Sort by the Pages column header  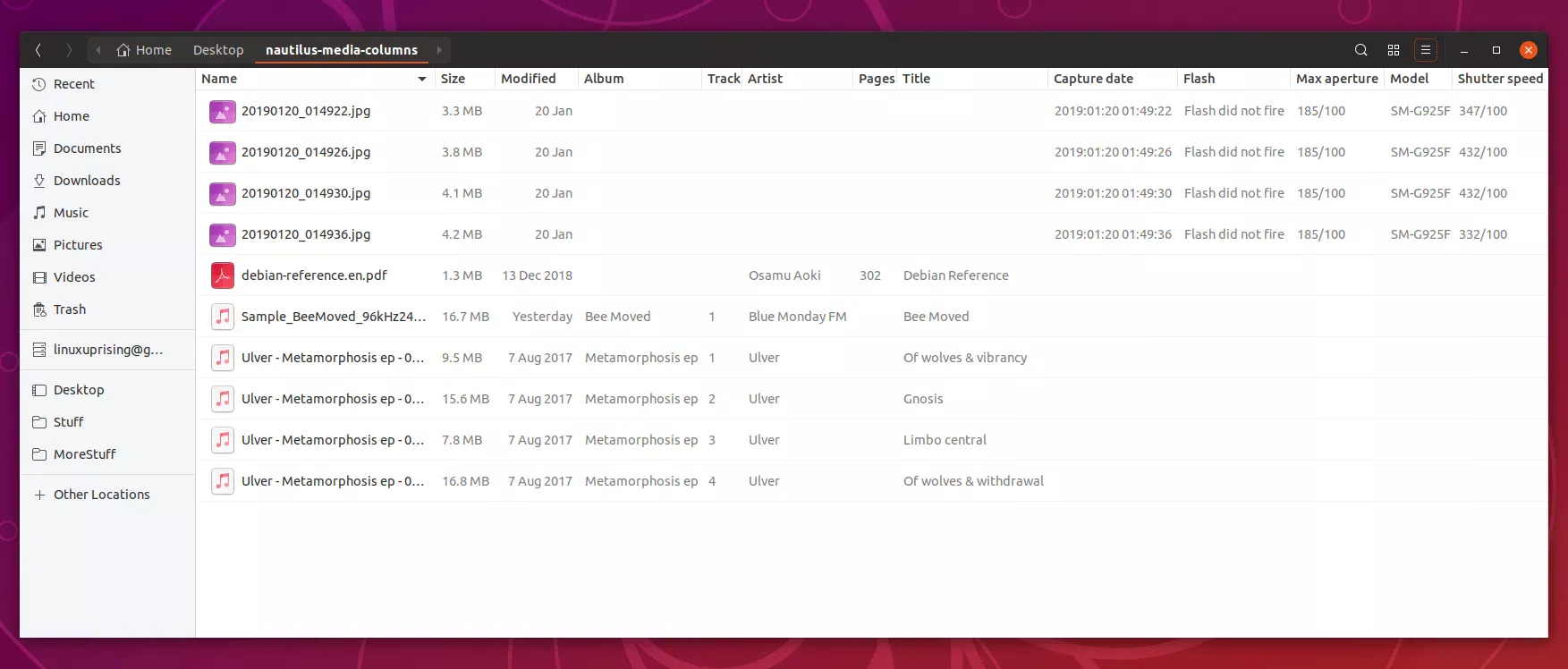pyautogui.click(x=876, y=79)
